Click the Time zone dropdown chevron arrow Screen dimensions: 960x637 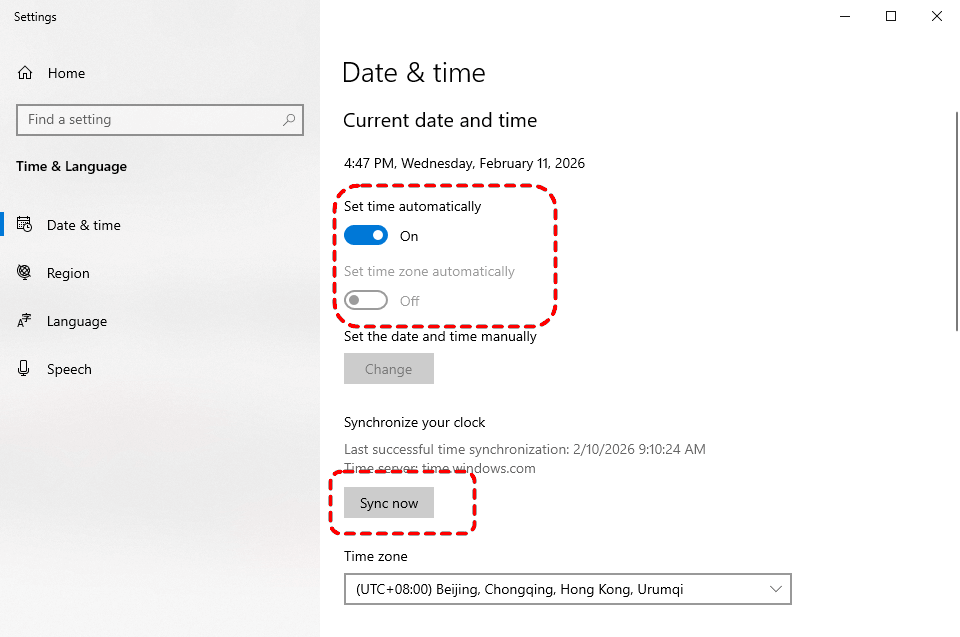pyautogui.click(x=776, y=589)
